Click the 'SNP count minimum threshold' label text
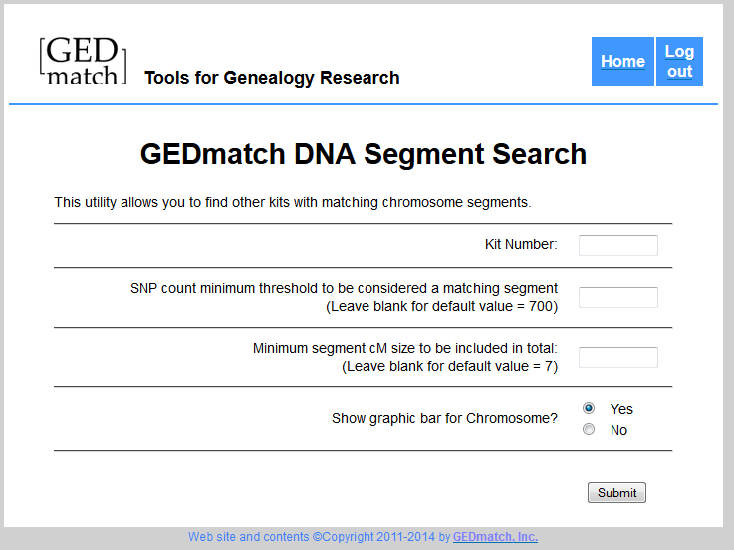This screenshot has height=550, width=734. pyautogui.click(x=344, y=288)
